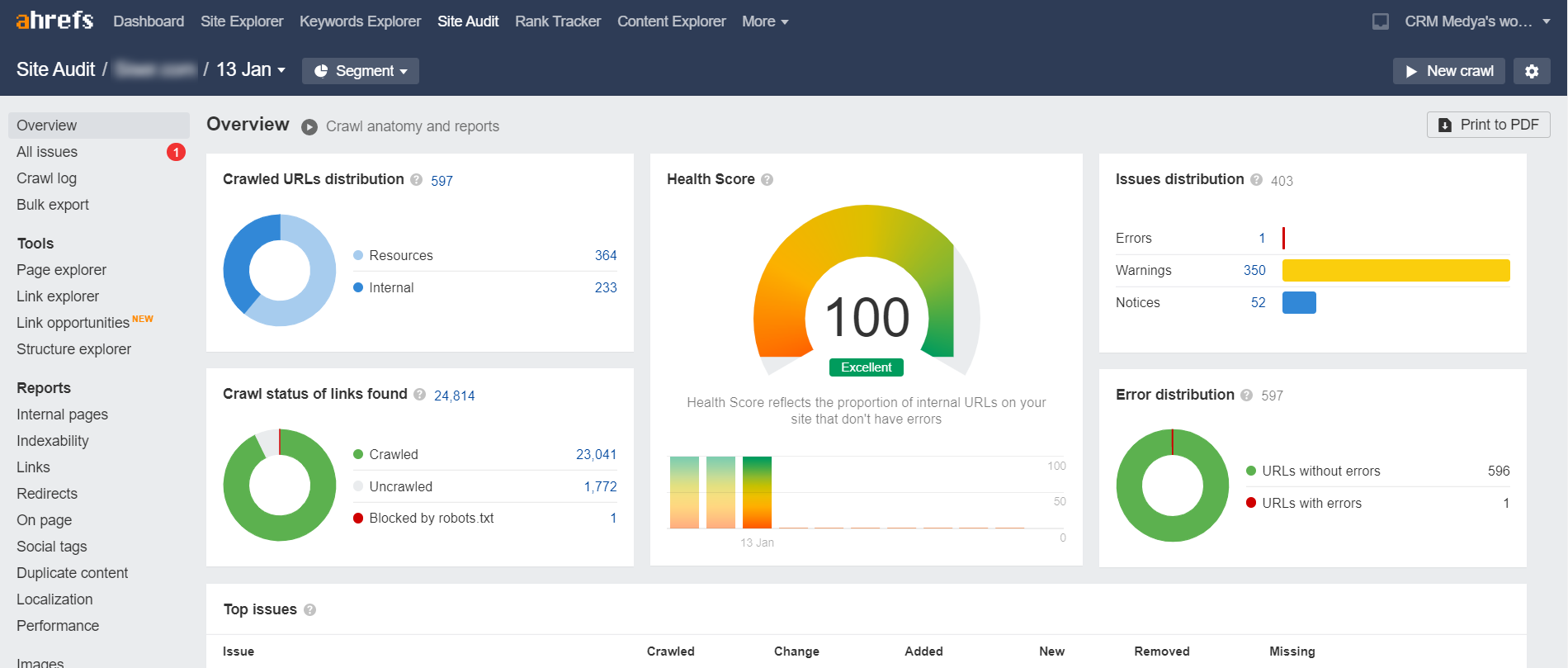Expand the 13 Jan crawl date dropdown
Viewport: 1568px width, 668px height.
pyautogui.click(x=251, y=70)
